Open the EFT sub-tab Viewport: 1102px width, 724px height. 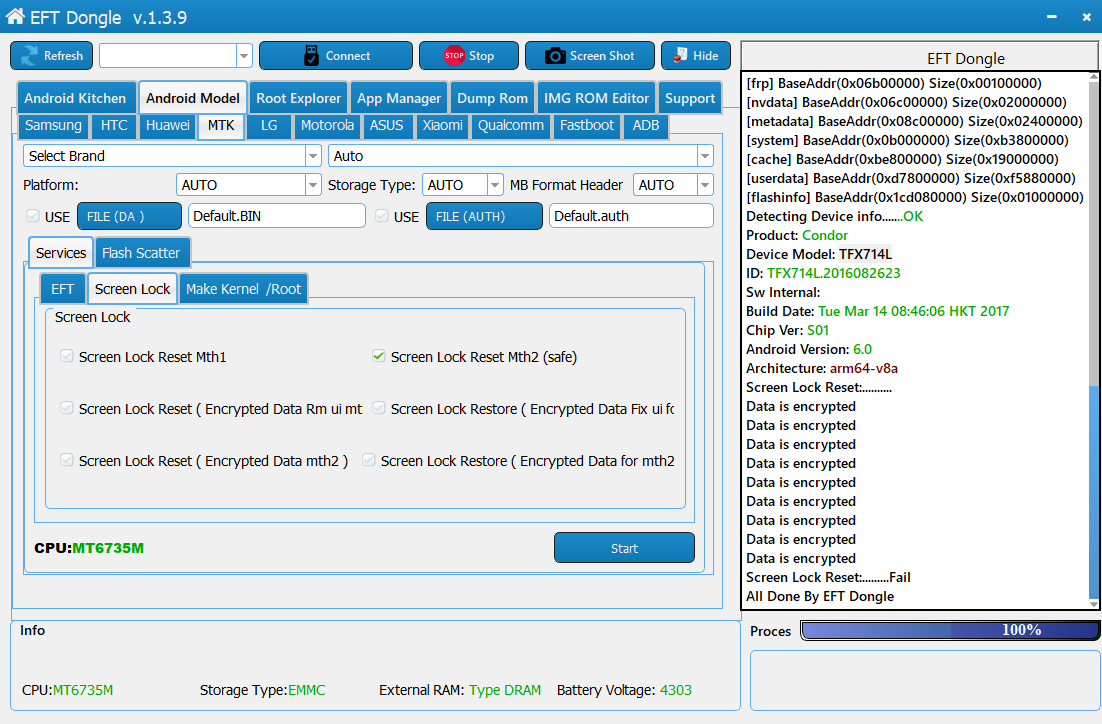pyautogui.click(x=63, y=289)
